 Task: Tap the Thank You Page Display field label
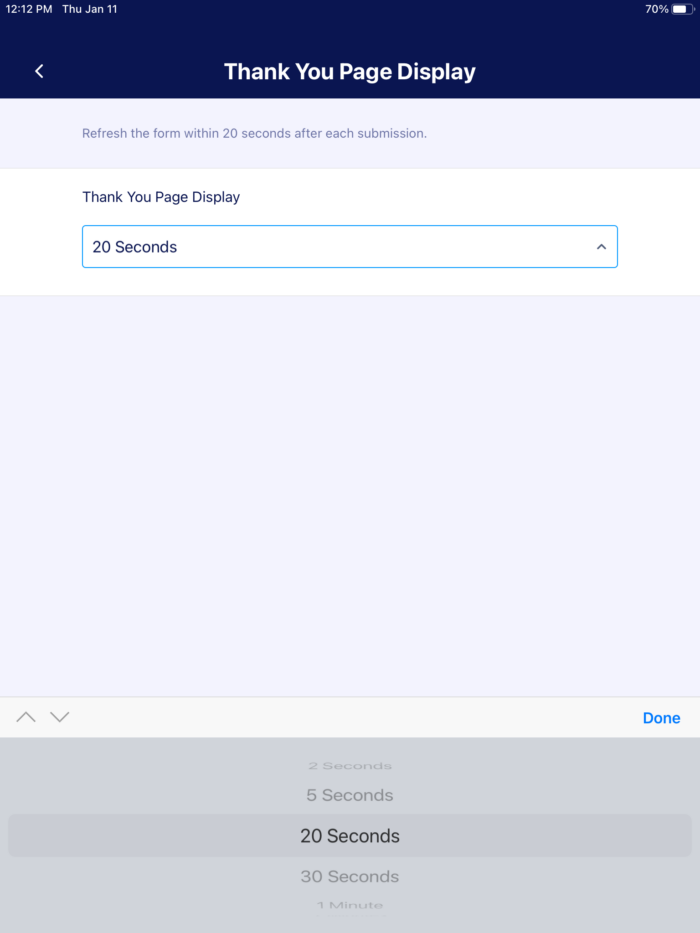click(x=161, y=197)
